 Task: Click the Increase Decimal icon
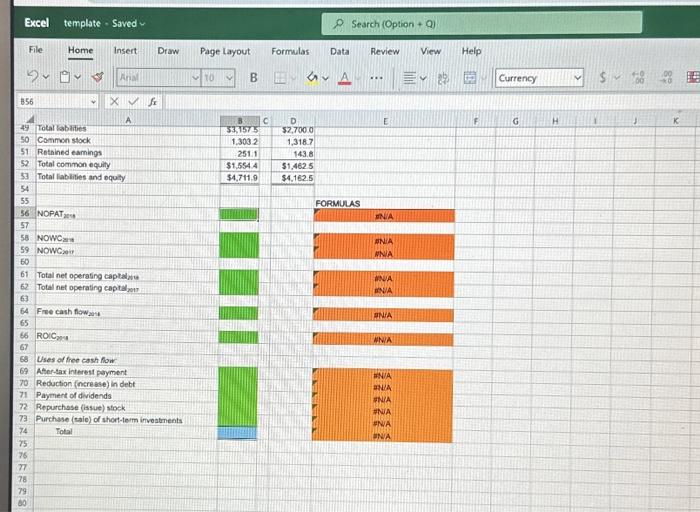pos(638,77)
